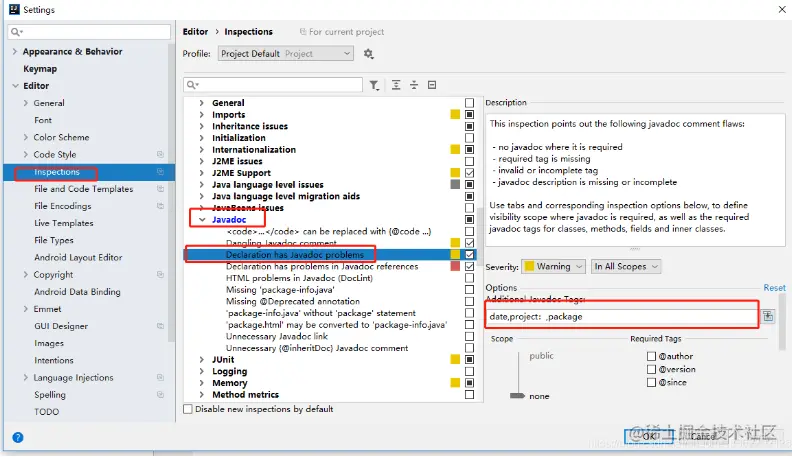Screen dimensions: 792x457
Task: Enable the @version required tag checkbox
Action: click(x=651, y=369)
